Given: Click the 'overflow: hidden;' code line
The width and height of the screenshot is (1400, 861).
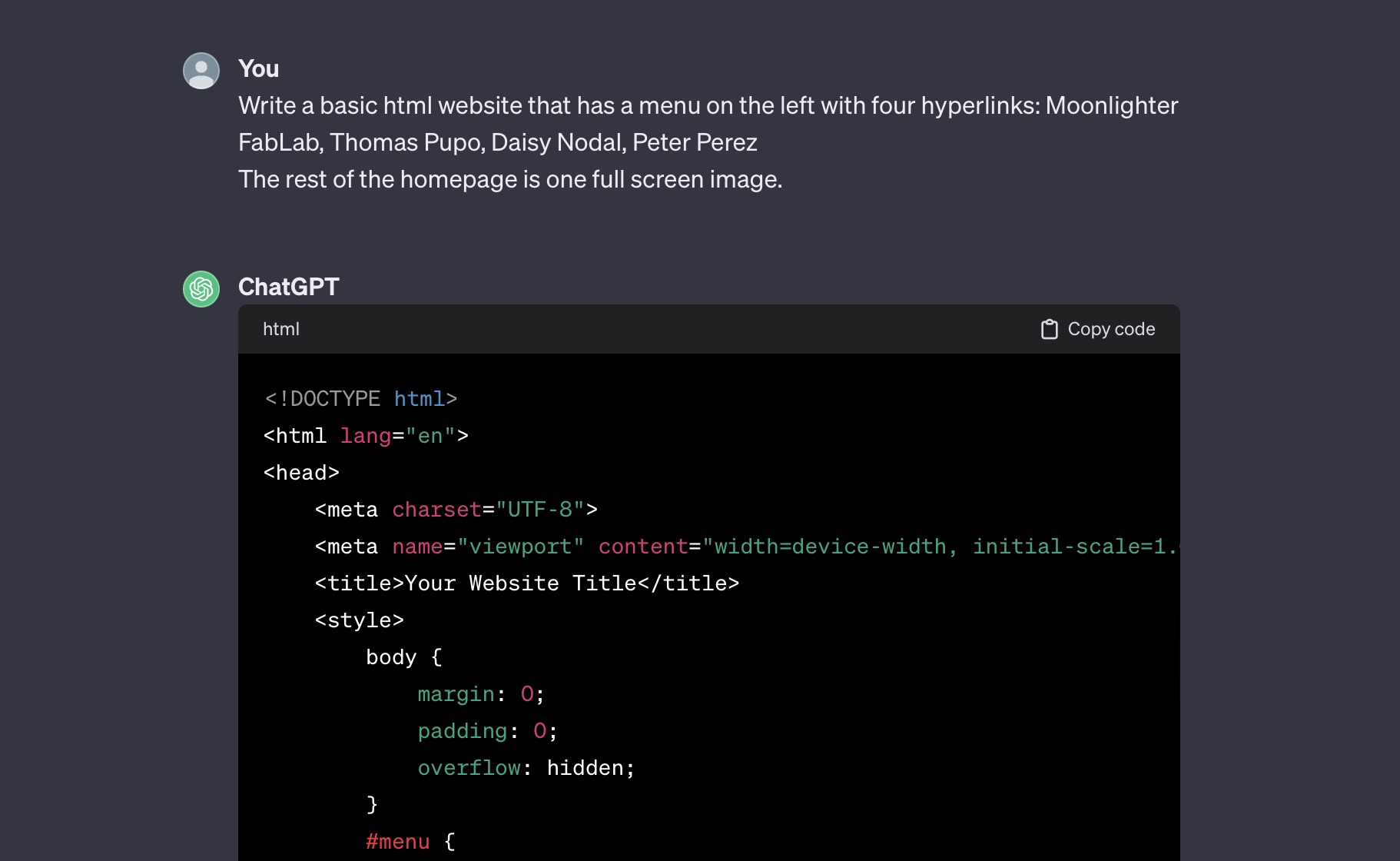Looking at the screenshot, I should tap(526, 768).
